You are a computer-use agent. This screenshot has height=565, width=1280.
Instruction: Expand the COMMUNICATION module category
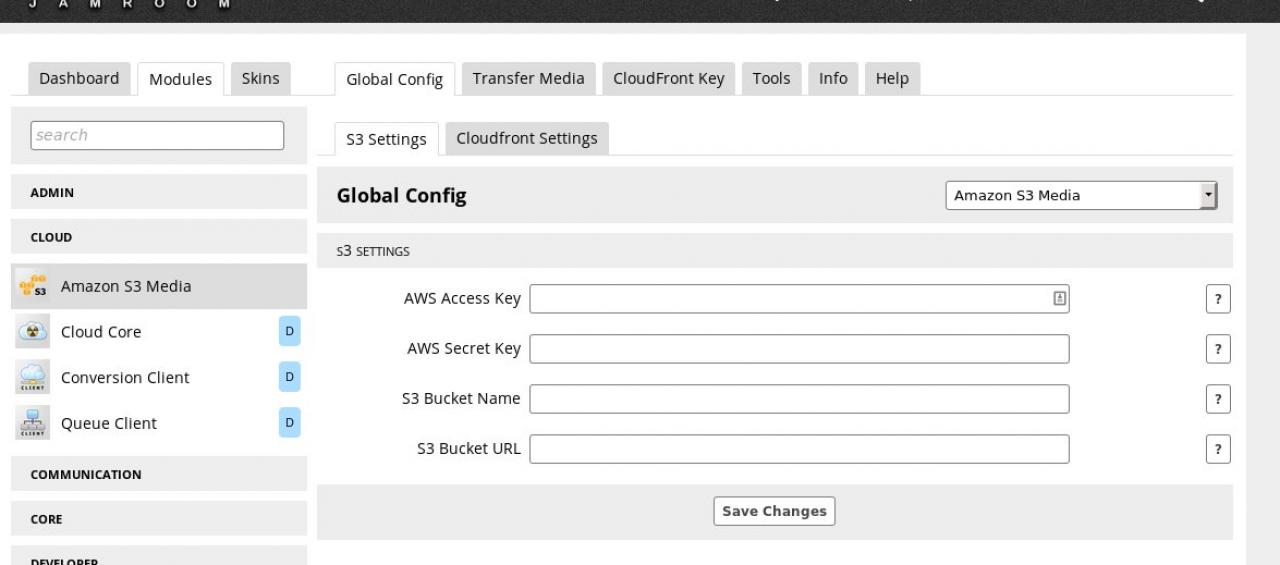(x=158, y=475)
